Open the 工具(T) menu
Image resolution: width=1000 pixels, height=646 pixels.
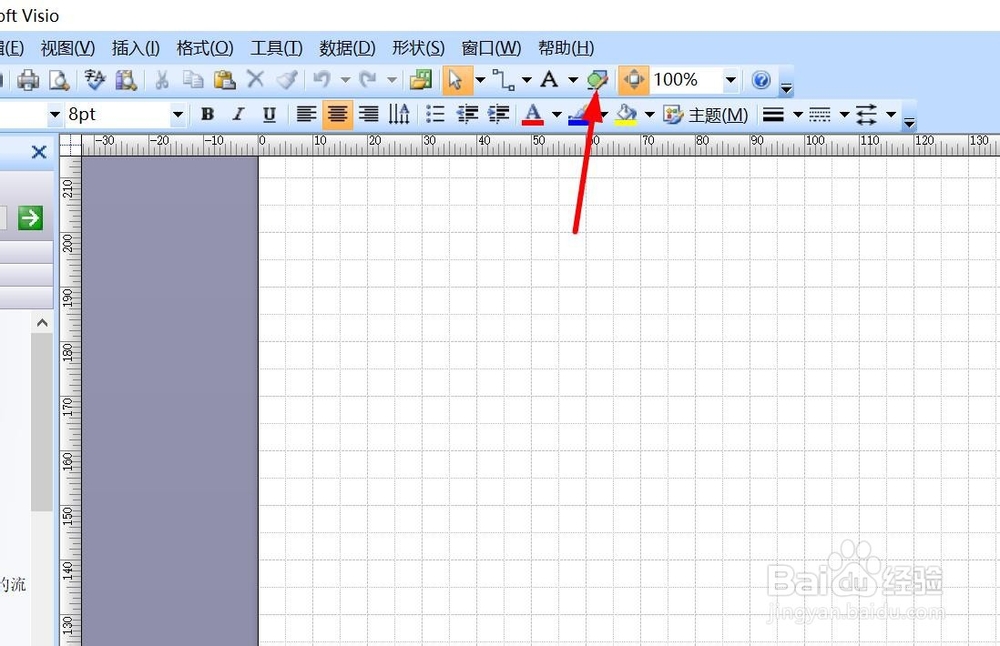276,47
